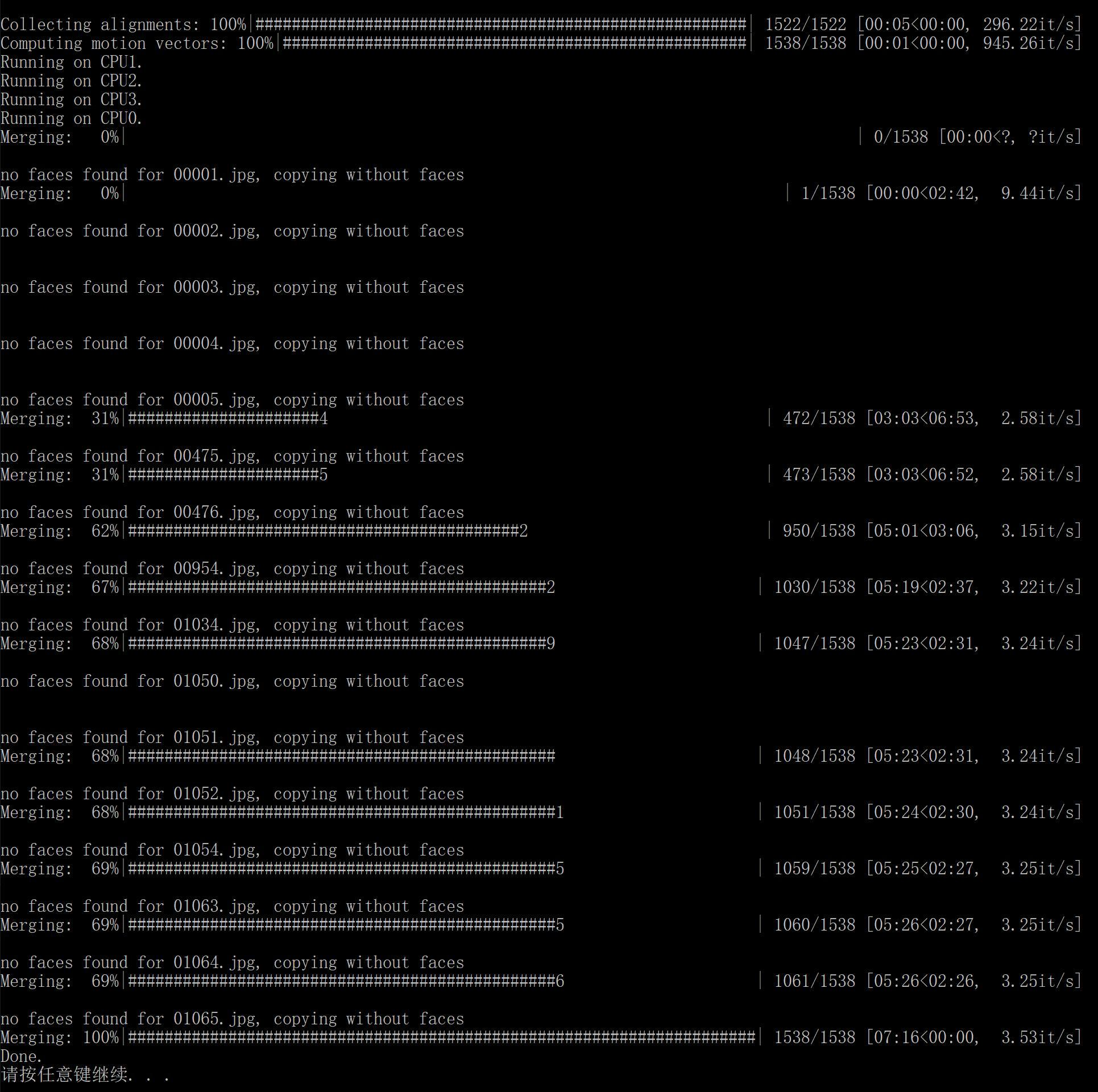Click the '950/1538' counter text
Image resolution: width=1098 pixels, height=1092 pixels.
click(x=819, y=531)
